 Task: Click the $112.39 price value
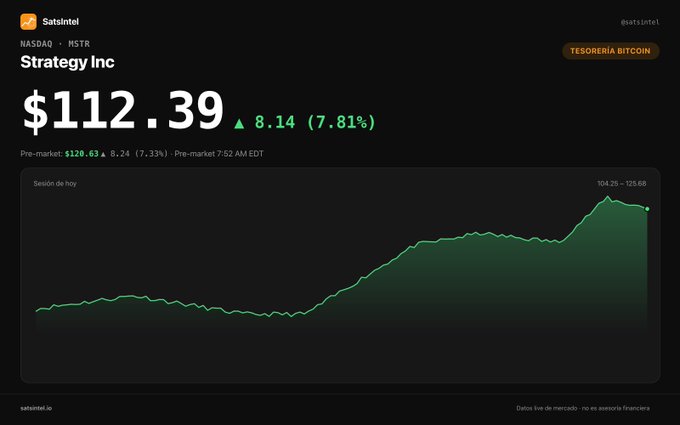pyautogui.click(x=123, y=110)
